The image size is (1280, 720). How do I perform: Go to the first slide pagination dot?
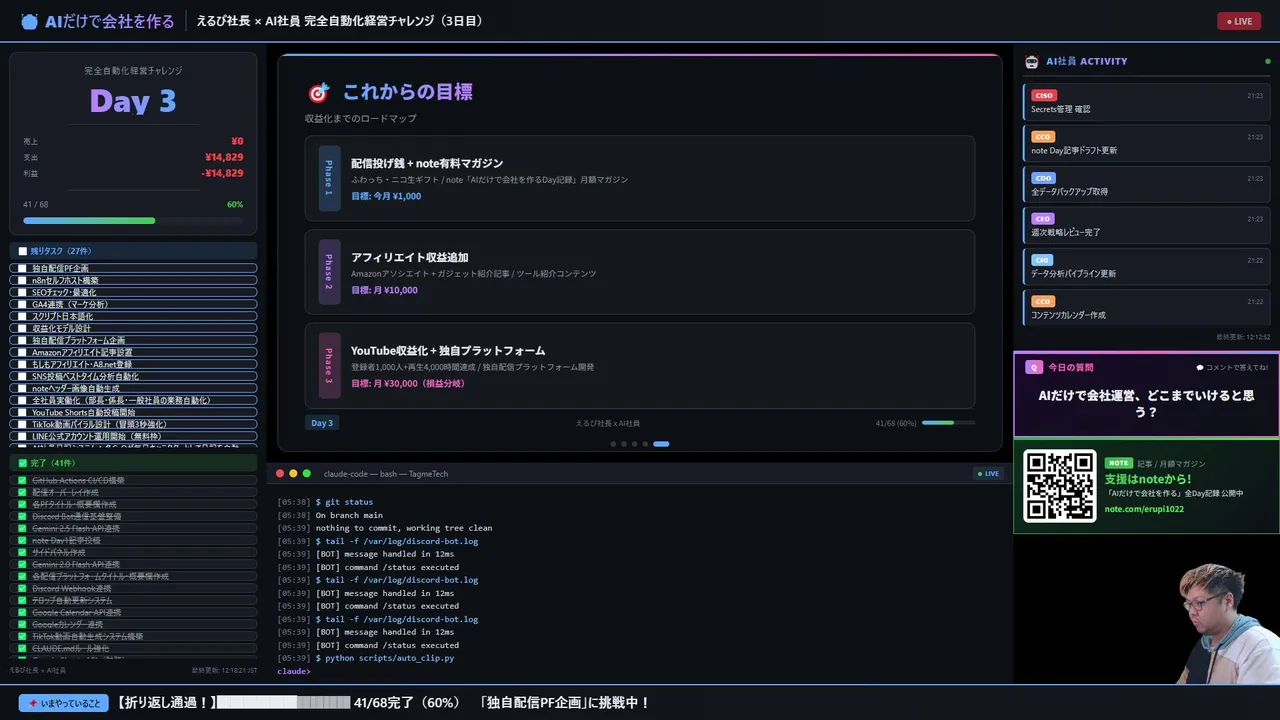(613, 443)
